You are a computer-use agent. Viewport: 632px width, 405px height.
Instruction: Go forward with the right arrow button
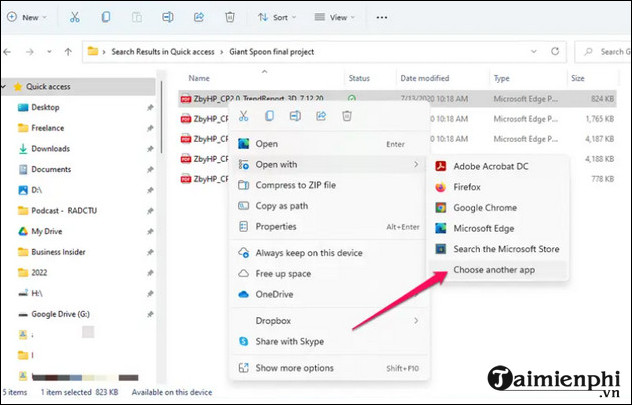point(29,52)
